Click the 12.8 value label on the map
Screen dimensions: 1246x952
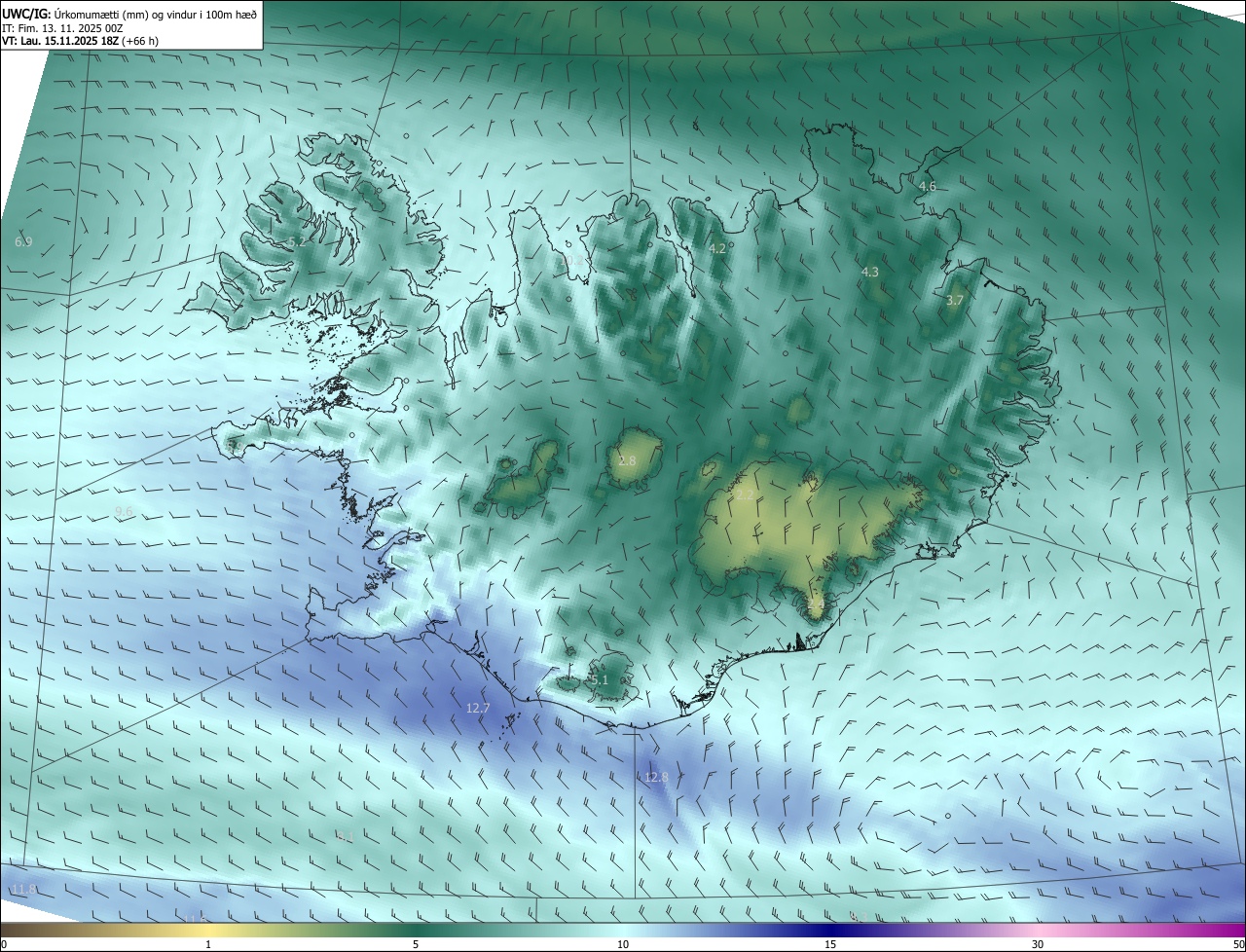657,777
